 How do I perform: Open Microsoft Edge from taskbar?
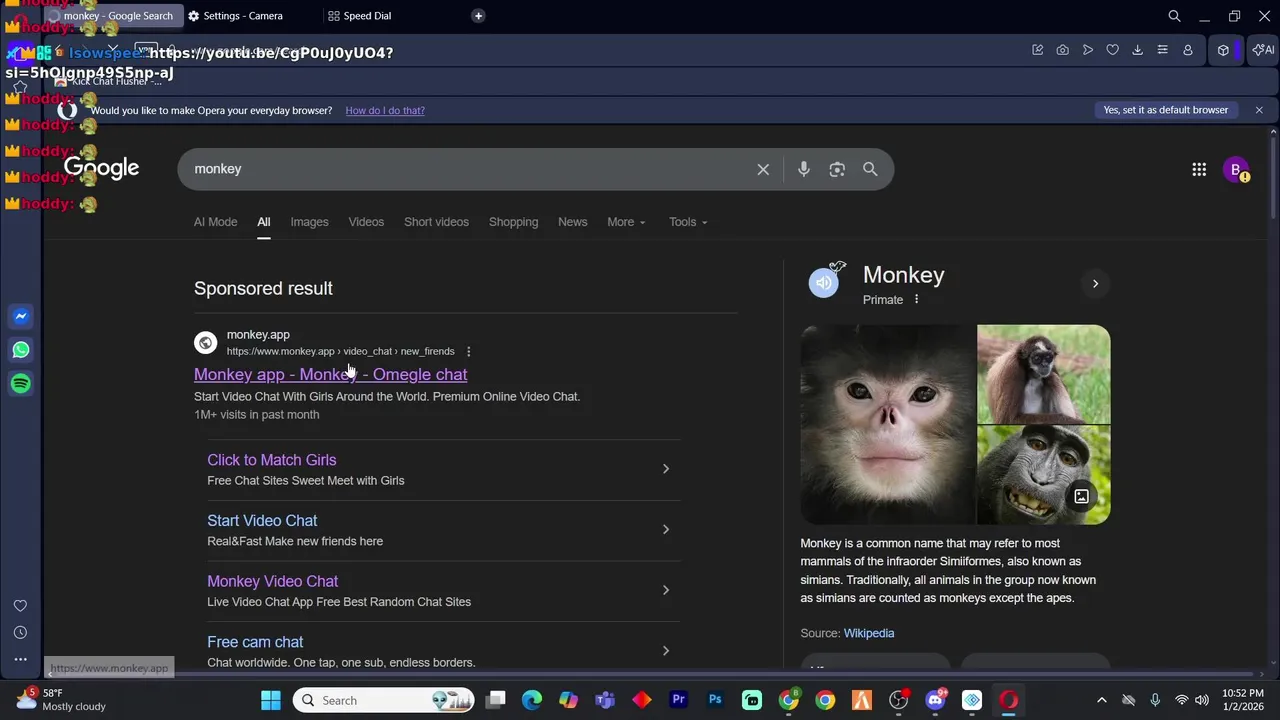point(532,700)
